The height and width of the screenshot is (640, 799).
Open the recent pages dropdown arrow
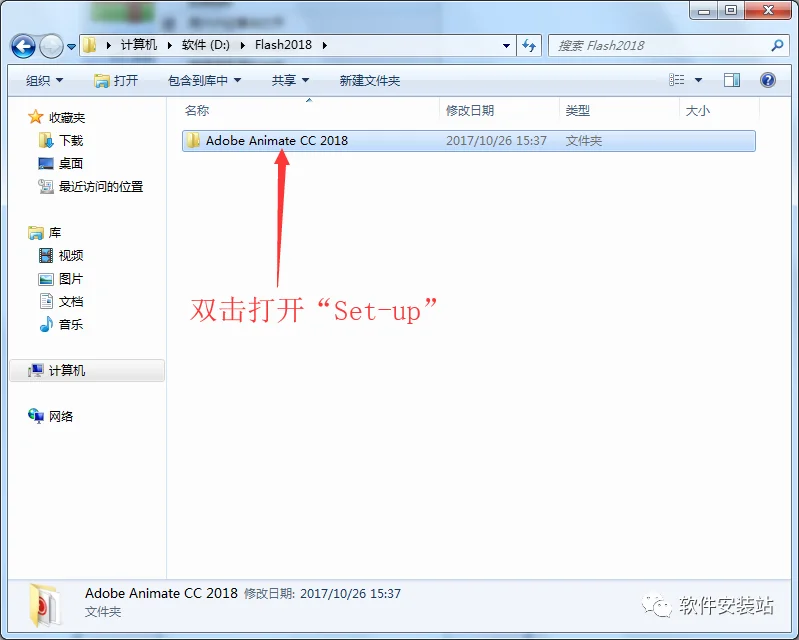[71, 47]
